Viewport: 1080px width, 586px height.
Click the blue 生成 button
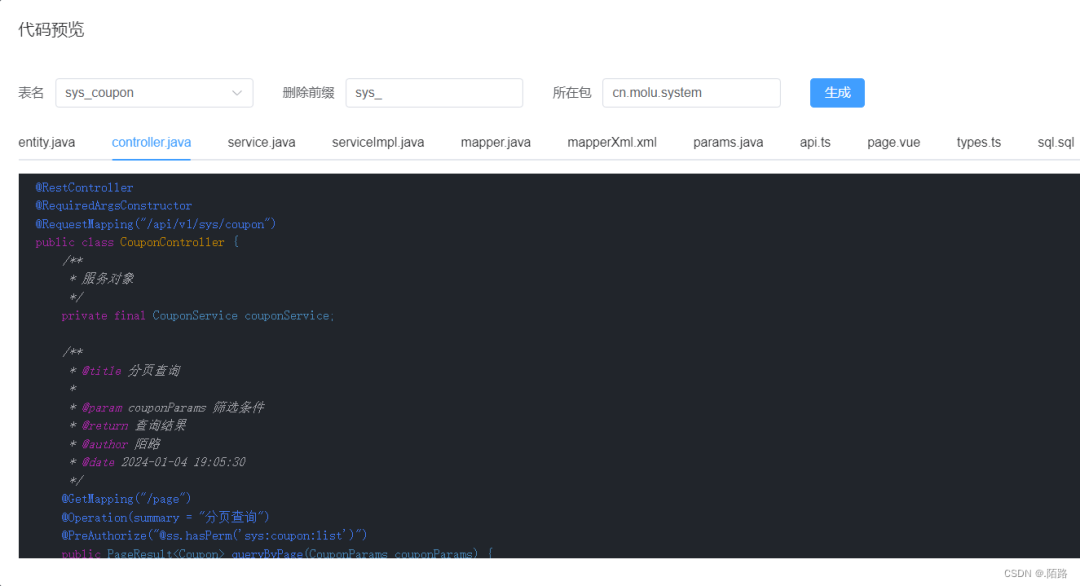click(x=837, y=93)
